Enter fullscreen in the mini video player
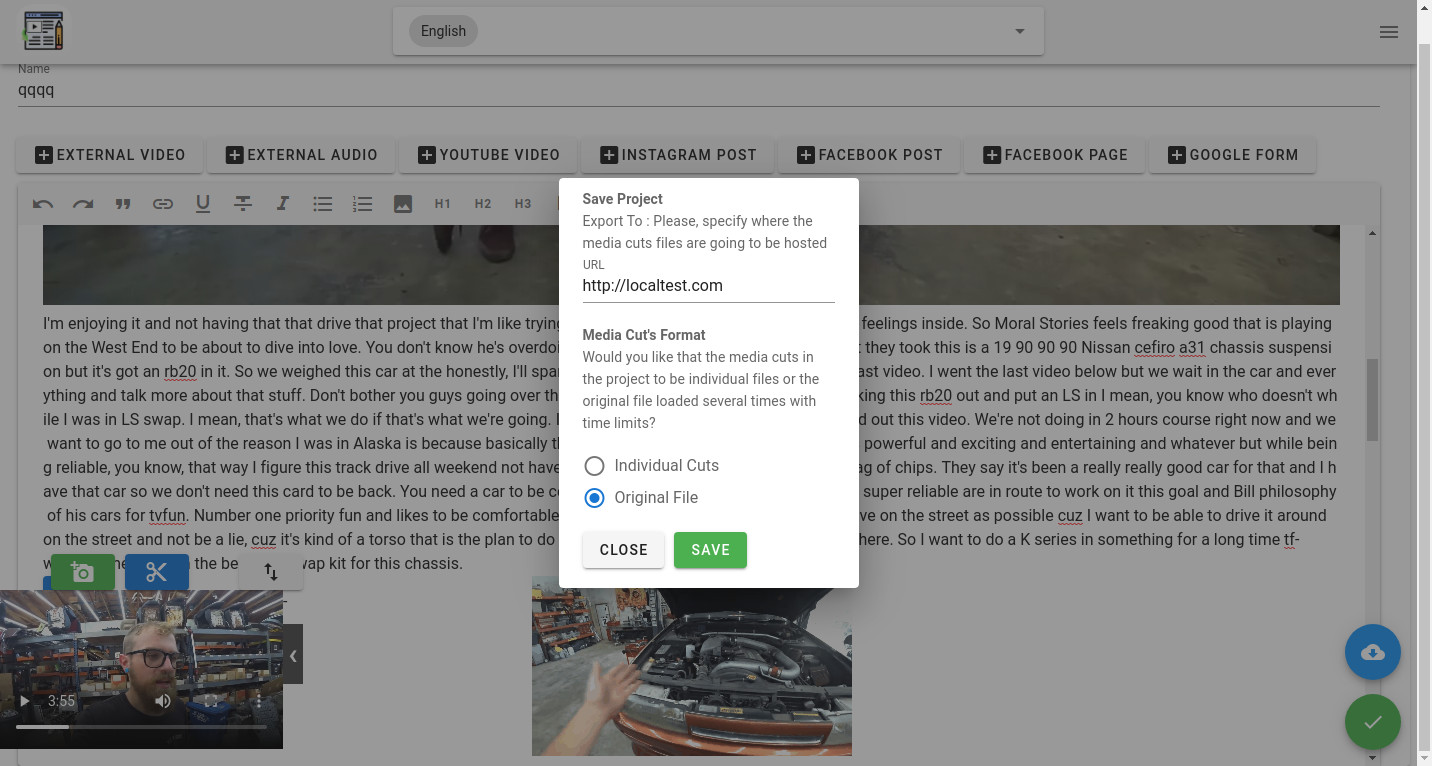The width and height of the screenshot is (1432, 766). point(211,701)
